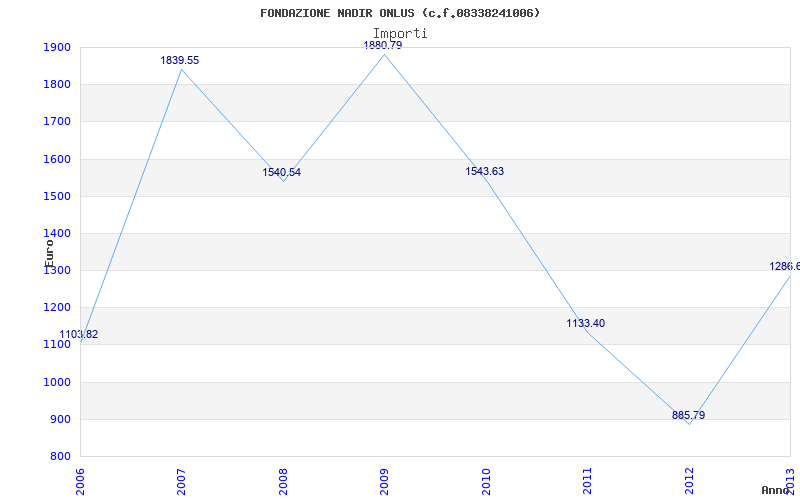The width and height of the screenshot is (800, 500).
Task: Select the 1880.79 data point label
Action: pos(383,45)
